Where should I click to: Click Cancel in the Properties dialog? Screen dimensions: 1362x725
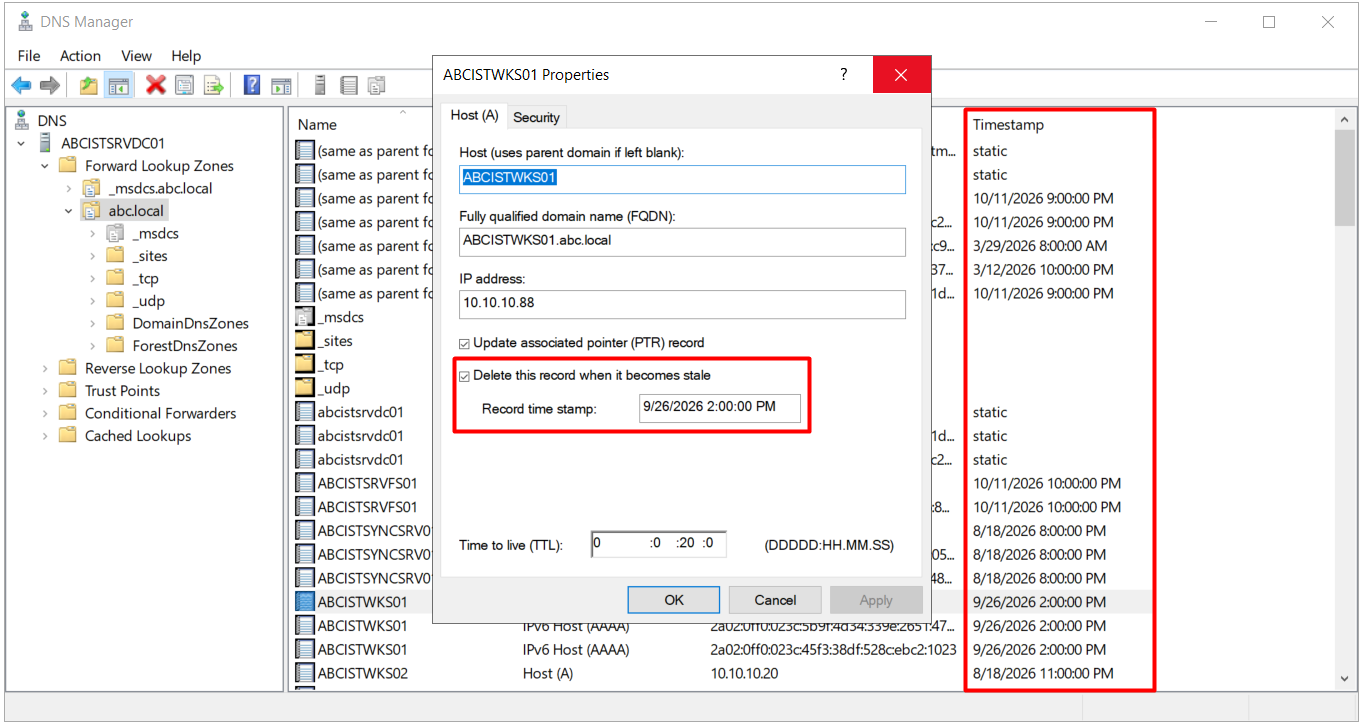tap(775, 600)
